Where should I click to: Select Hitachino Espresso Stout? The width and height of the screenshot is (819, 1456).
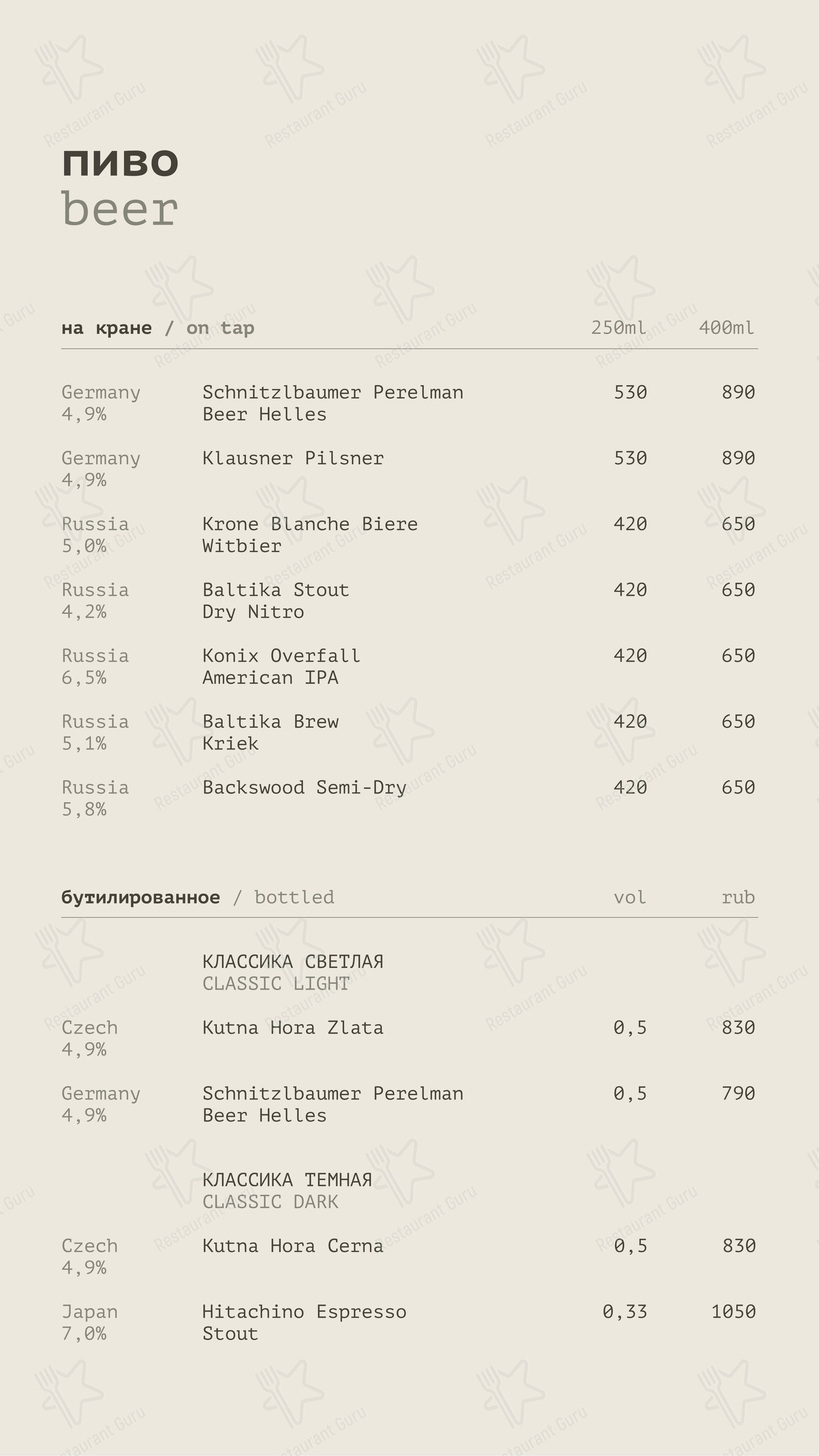tap(304, 1322)
